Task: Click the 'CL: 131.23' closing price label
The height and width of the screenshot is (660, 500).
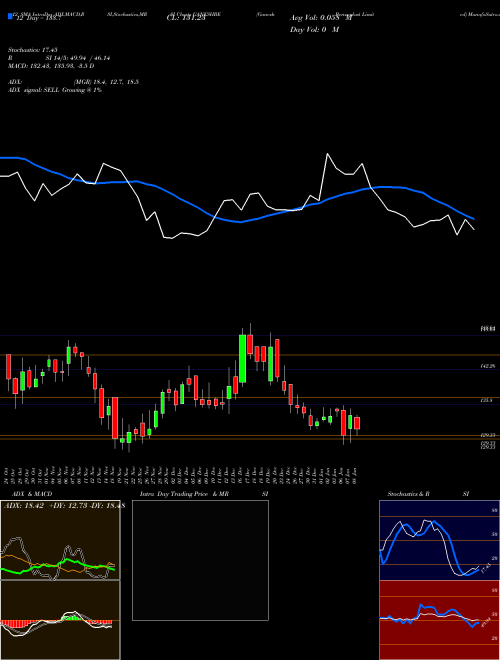Action: coord(186,18)
